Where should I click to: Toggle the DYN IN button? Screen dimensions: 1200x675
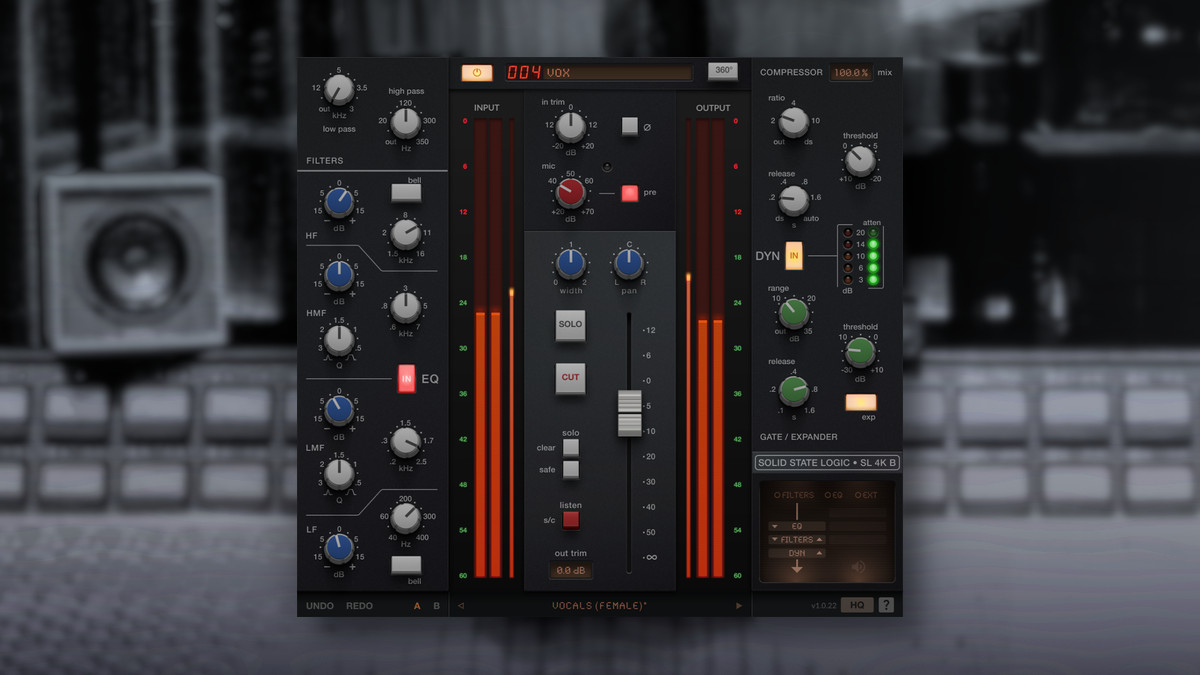coord(795,257)
